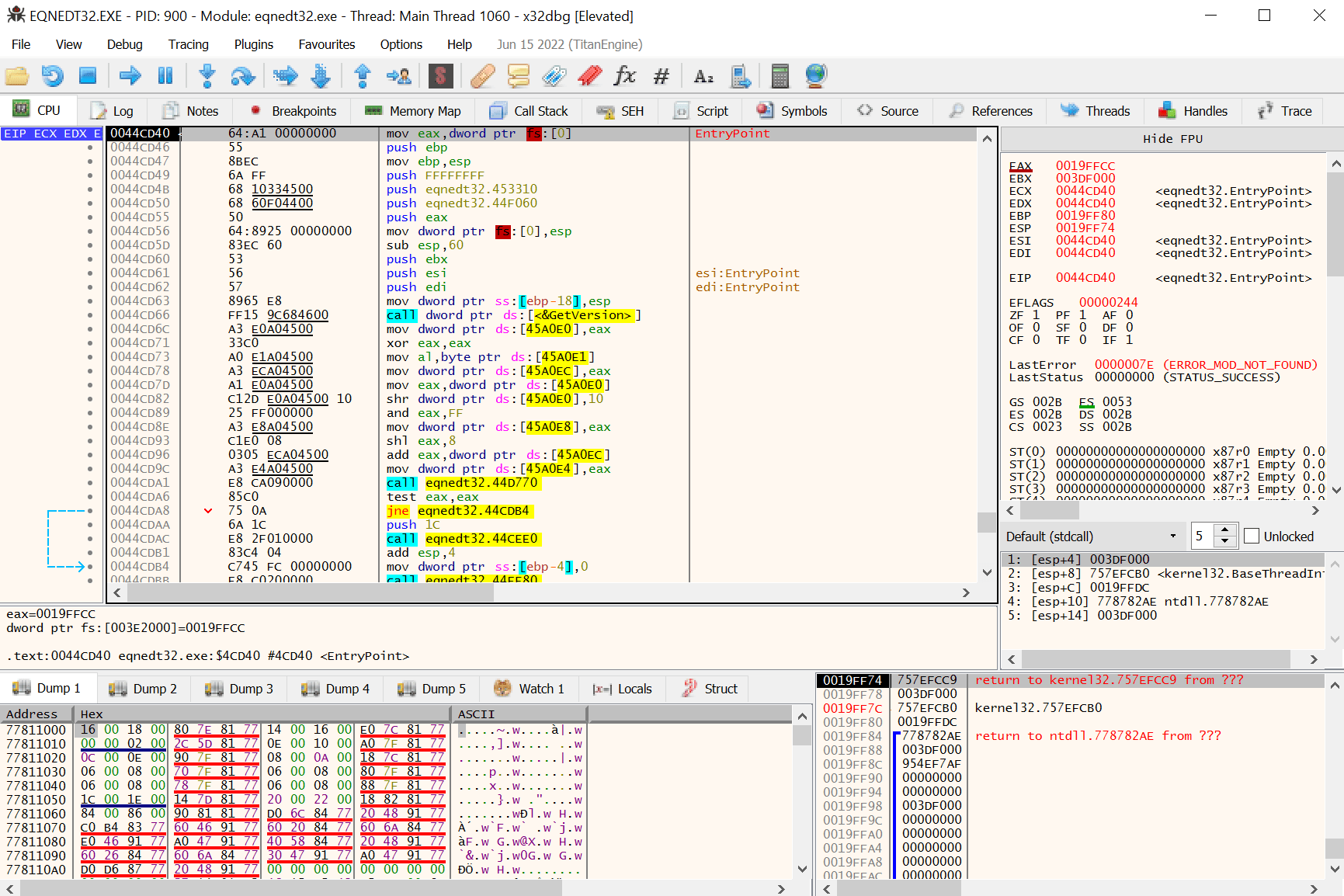Click the Step into icon
The image size is (1344, 896).
point(207,76)
